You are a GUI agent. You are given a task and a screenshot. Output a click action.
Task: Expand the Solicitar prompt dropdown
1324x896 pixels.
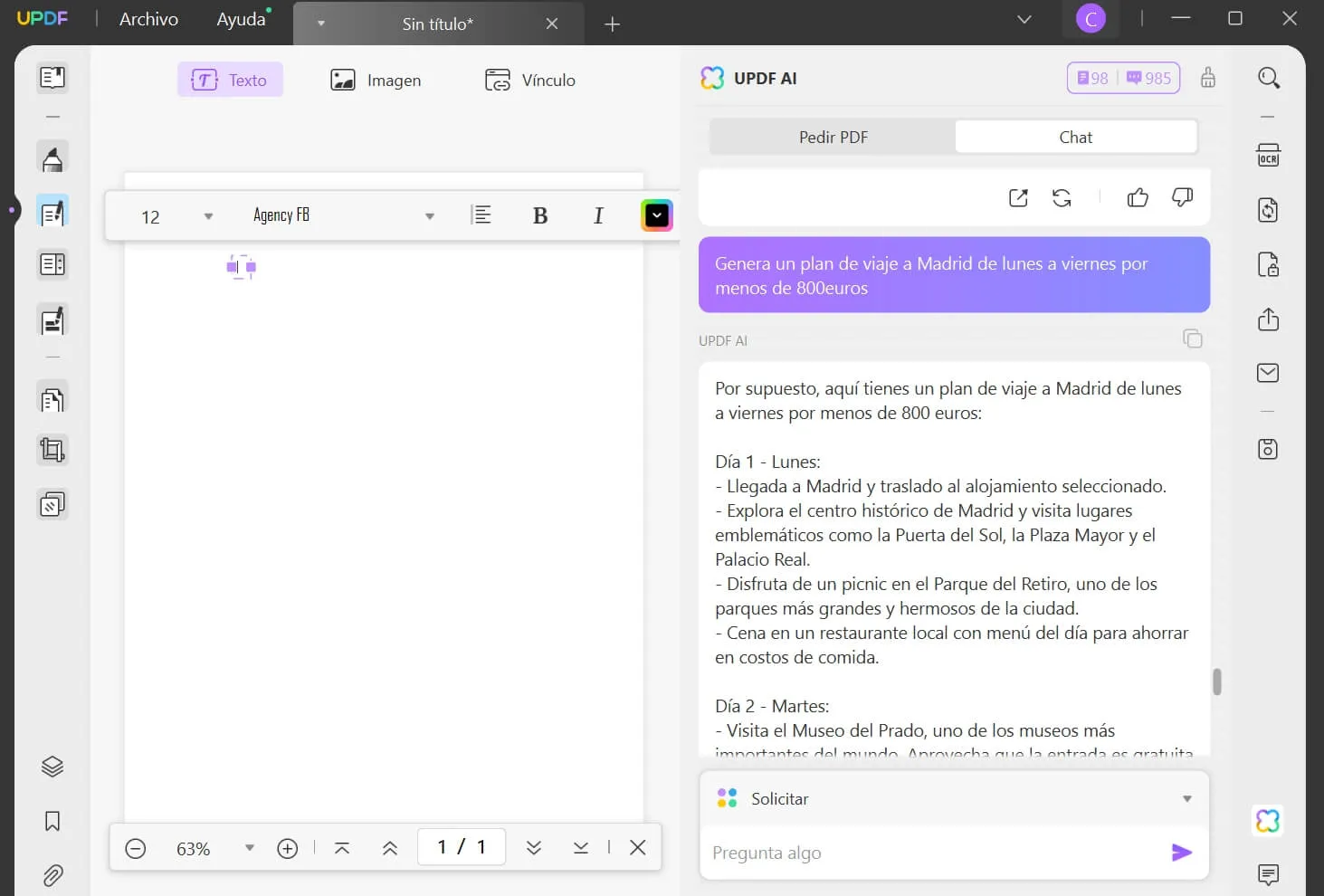tap(1187, 799)
